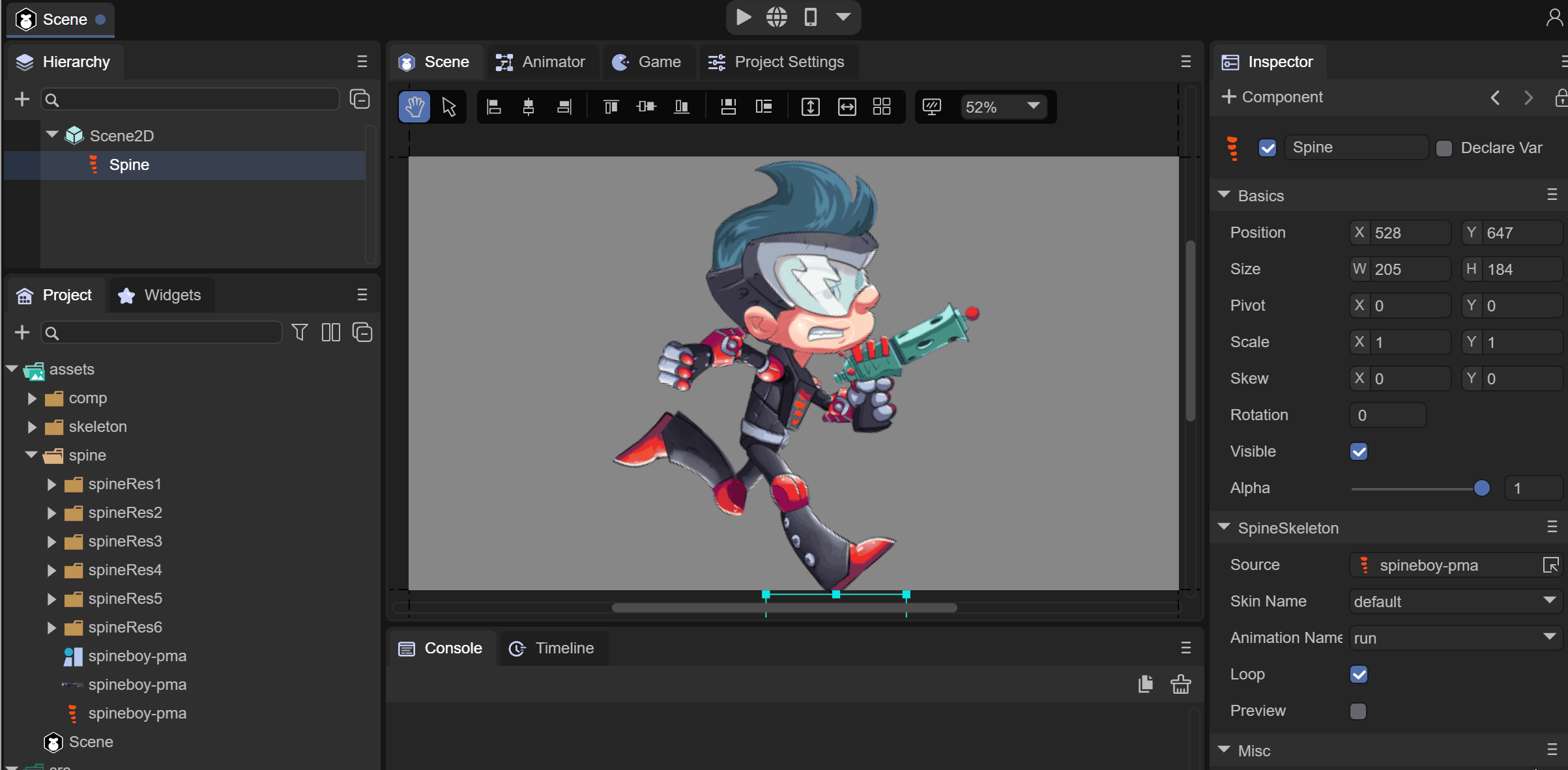Click Project collapse-all icon
This screenshot has width=1568, height=770.
coord(362,332)
